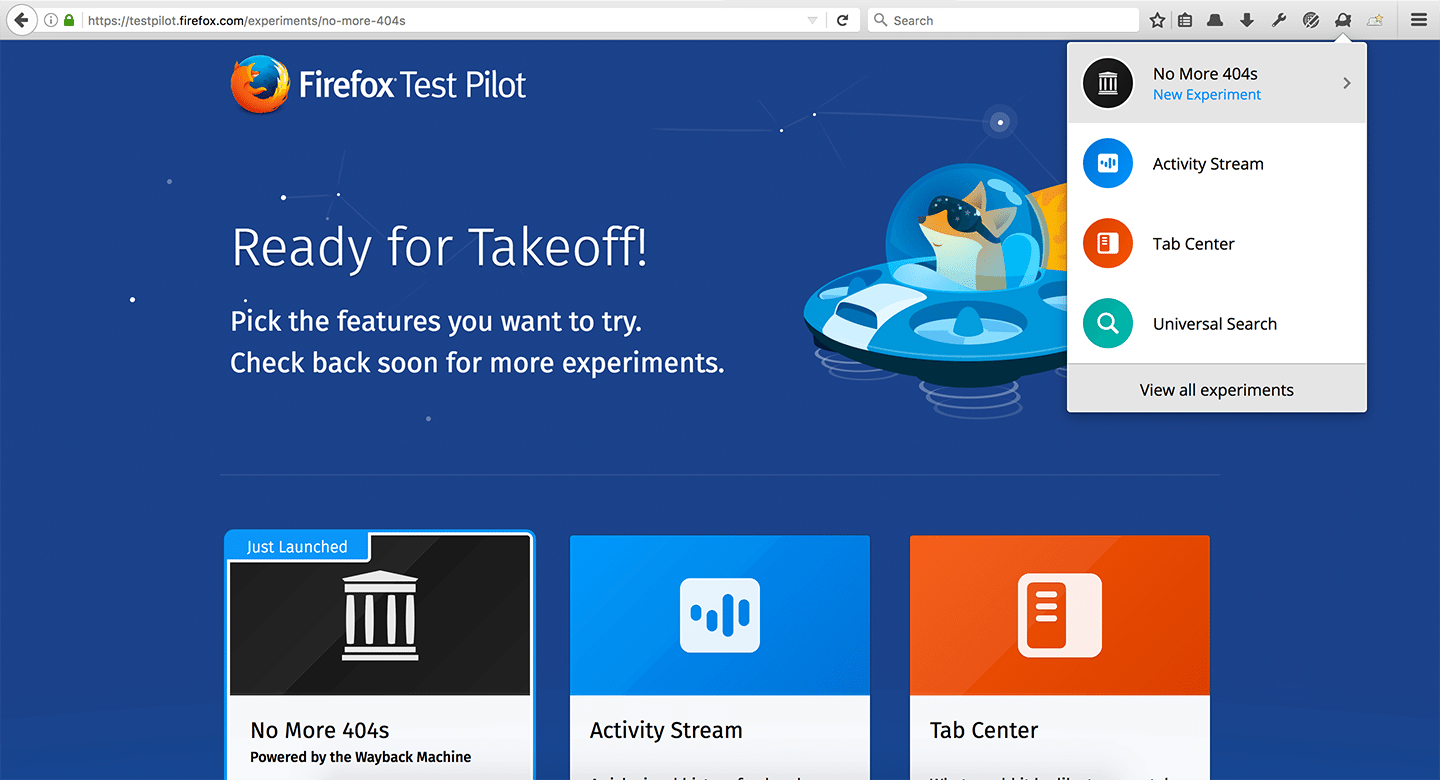This screenshot has height=780, width=1440.
Task: Open the No More 404s card thumbnail
Action: click(x=380, y=615)
